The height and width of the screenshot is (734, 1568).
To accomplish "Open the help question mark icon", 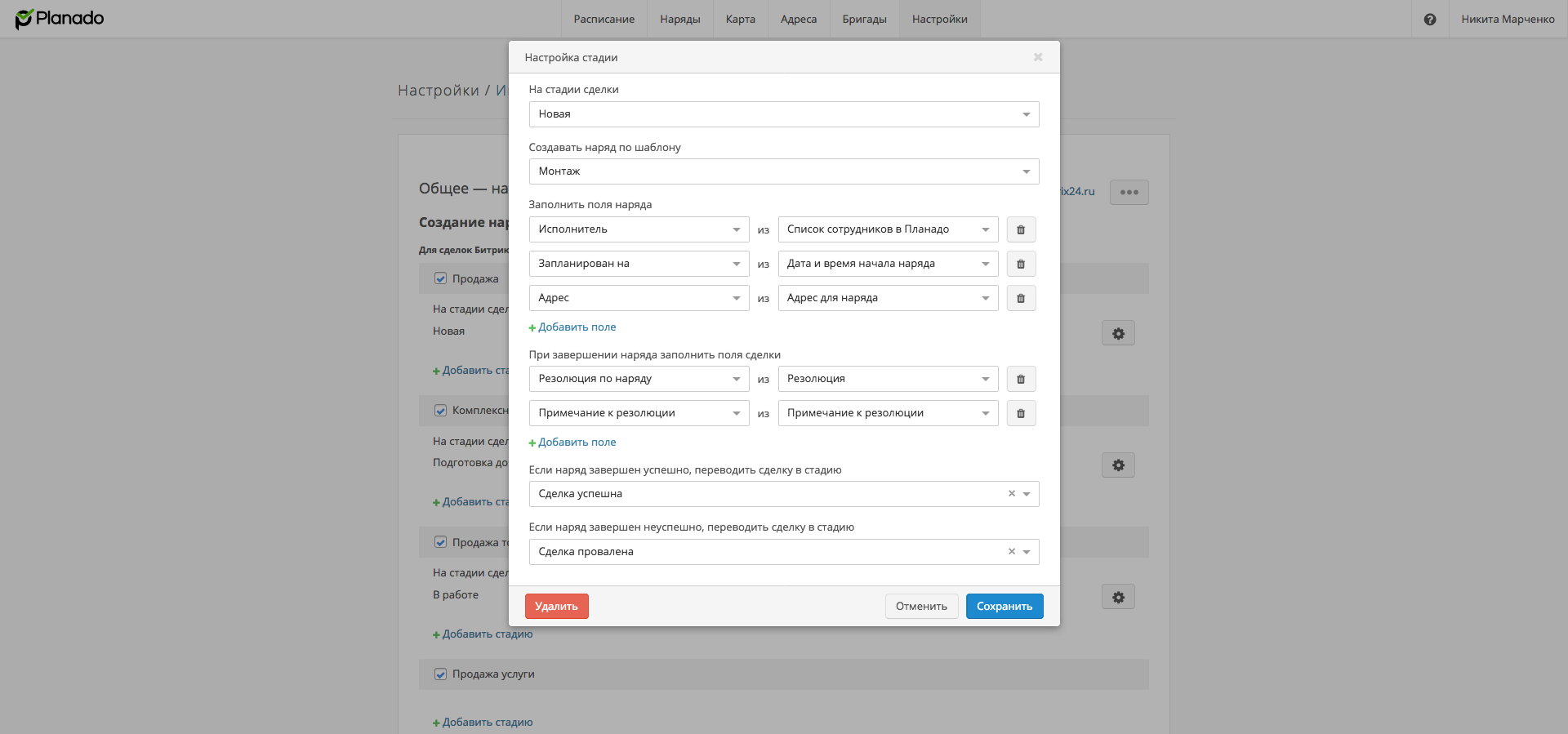I will click(x=1429, y=19).
